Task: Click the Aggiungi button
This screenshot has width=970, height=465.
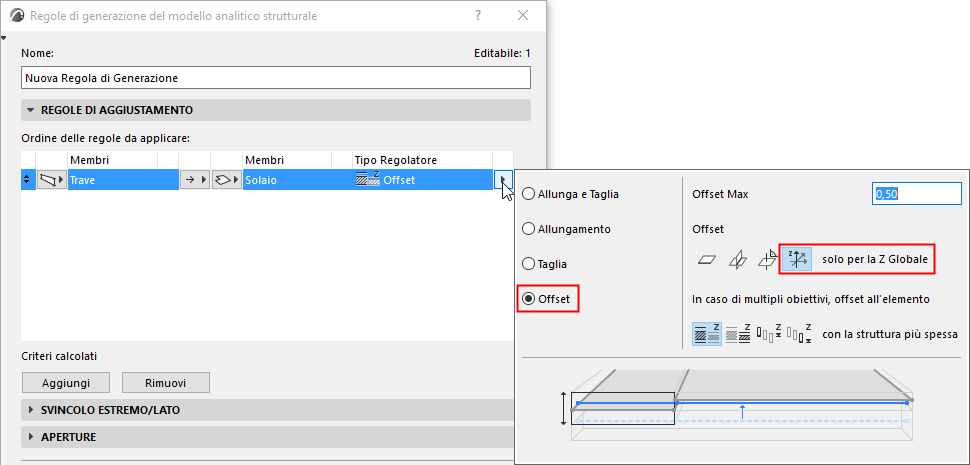Action: pos(66,383)
